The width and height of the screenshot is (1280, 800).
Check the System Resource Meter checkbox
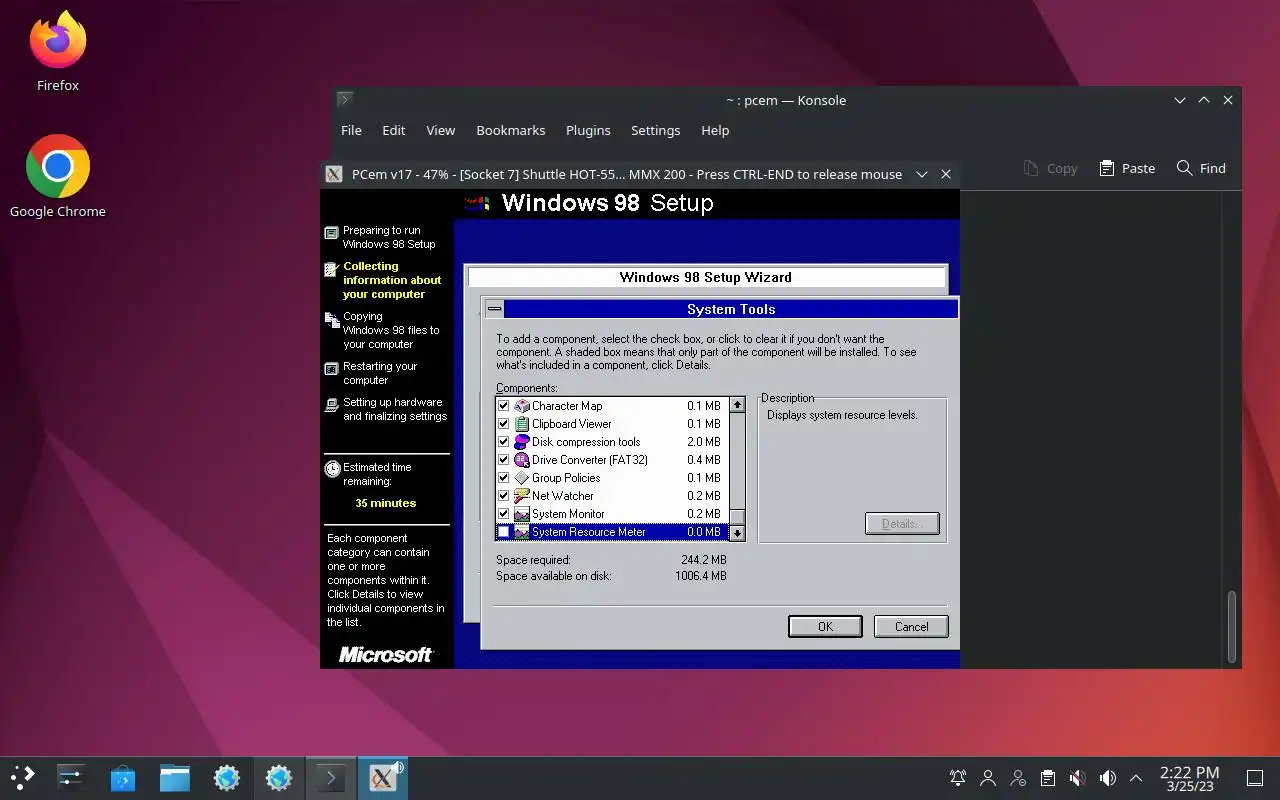[504, 532]
